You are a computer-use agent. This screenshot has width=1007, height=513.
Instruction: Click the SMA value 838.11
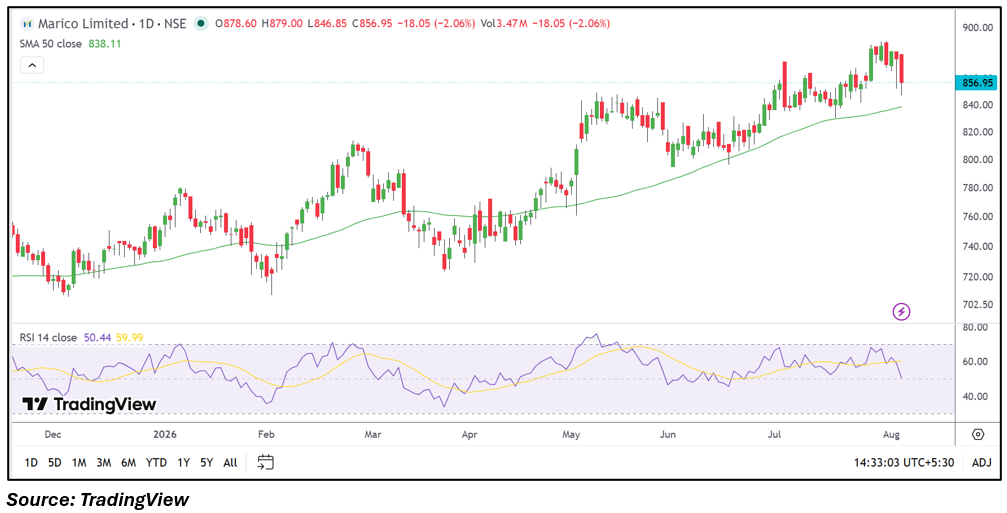click(x=103, y=44)
